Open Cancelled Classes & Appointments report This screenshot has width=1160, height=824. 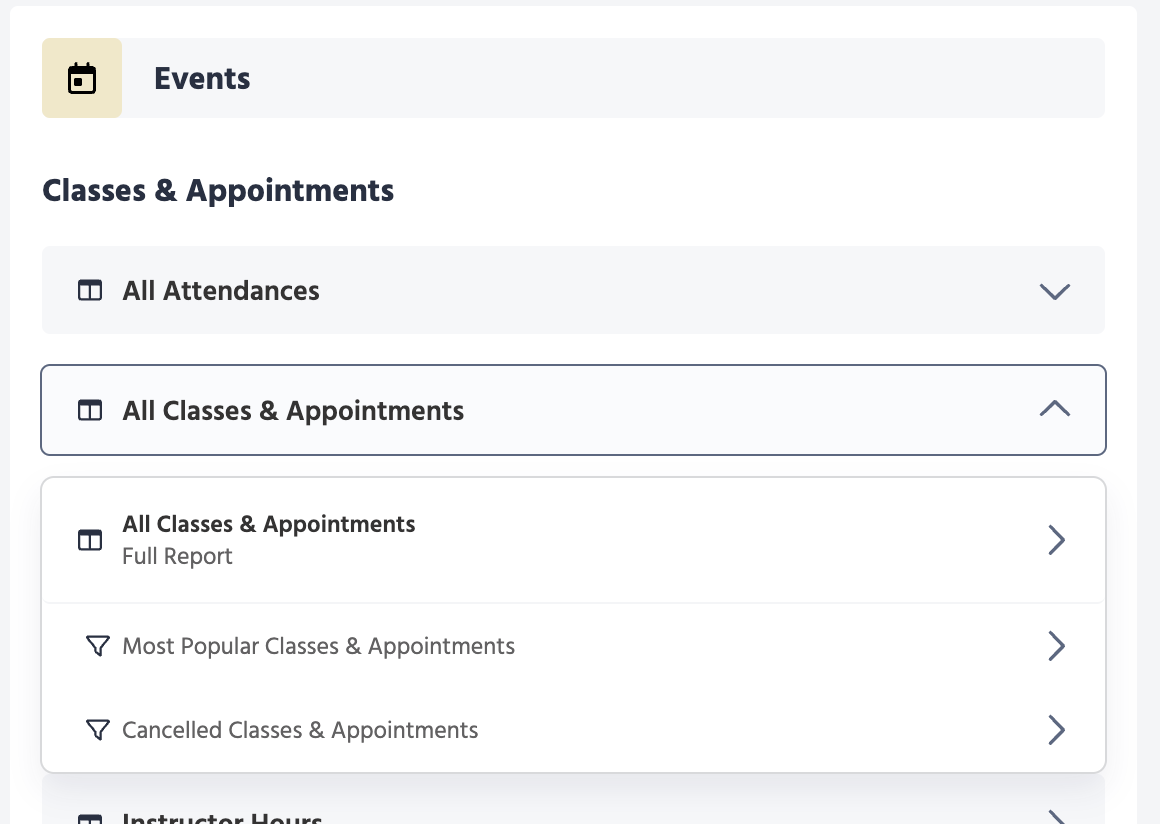(x=300, y=730)
